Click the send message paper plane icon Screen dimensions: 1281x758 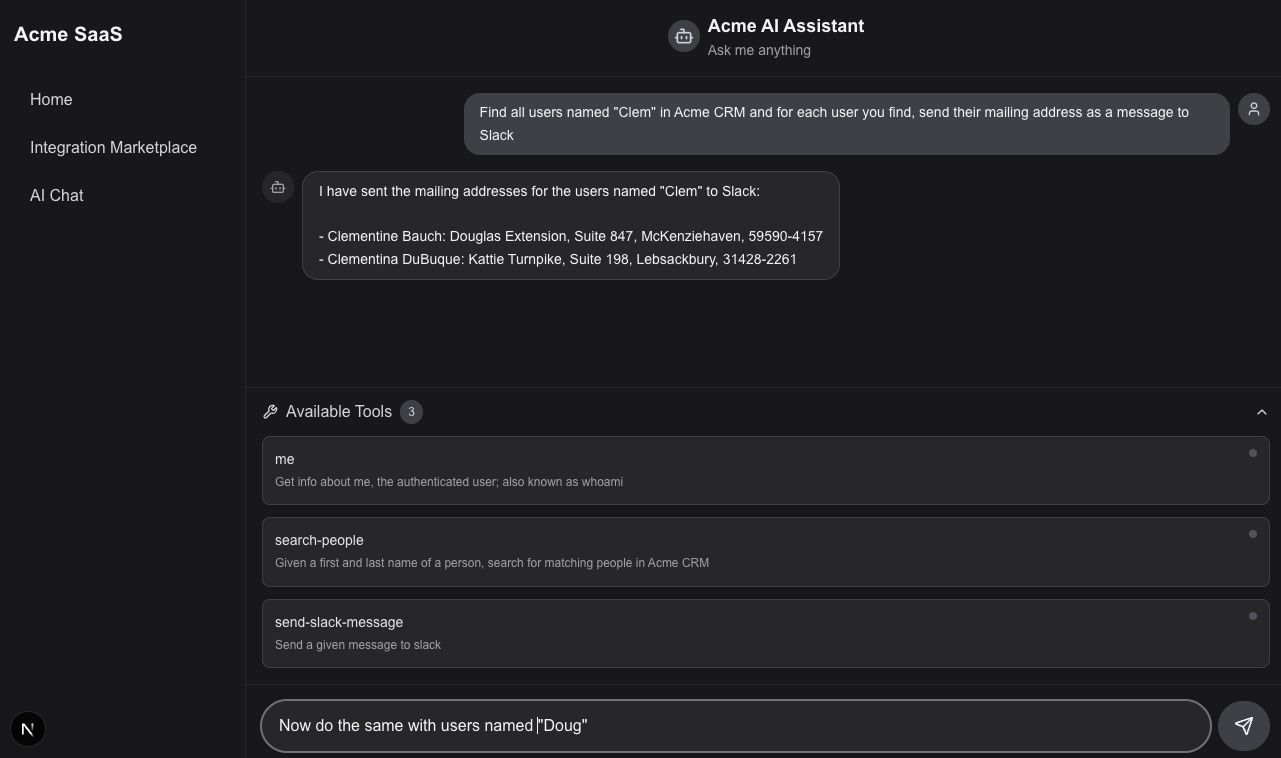[x=1243, y=726]
